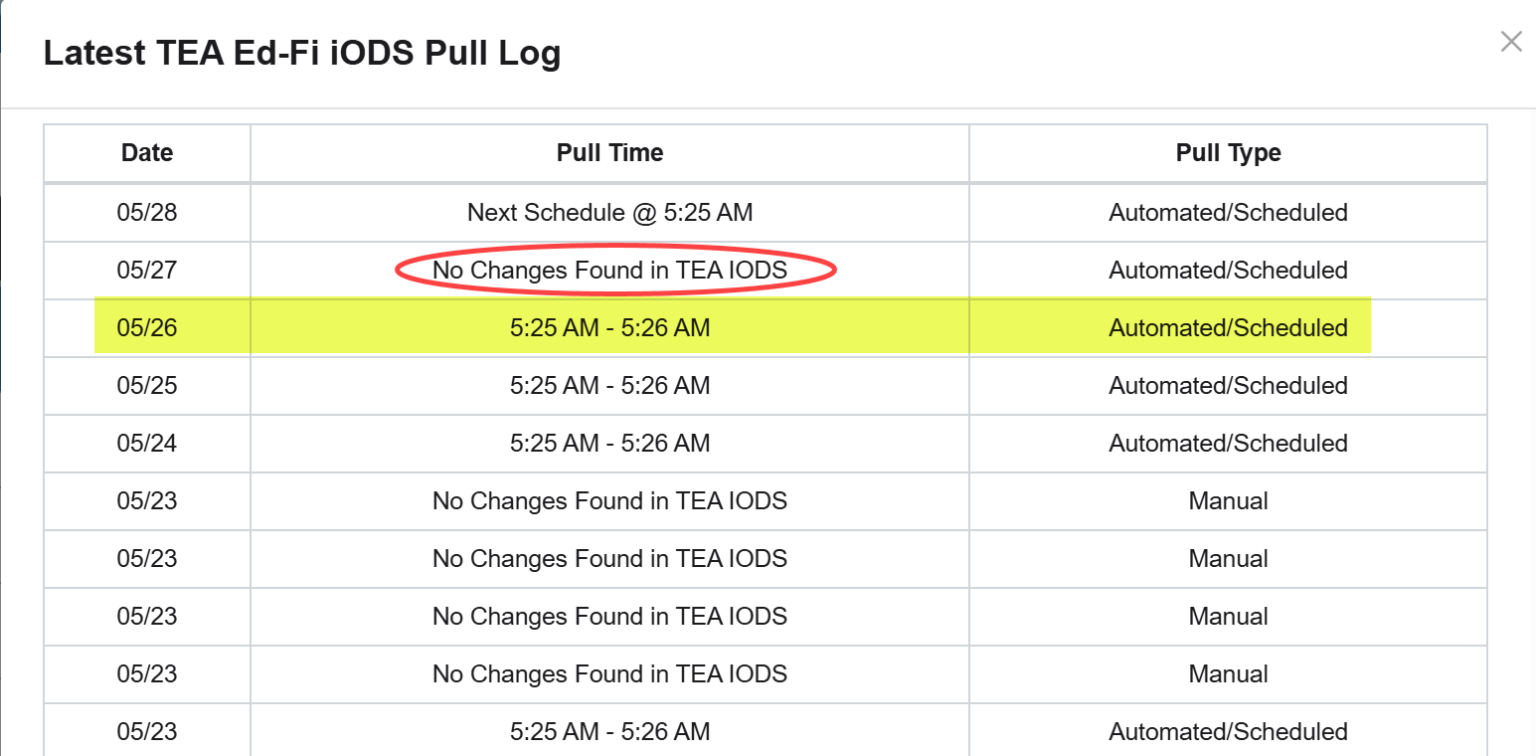This screenshot has height=756, width=1536.
Task: Select the 05/26 date cell in the highlighted row
Action: (x=146, y=327)
